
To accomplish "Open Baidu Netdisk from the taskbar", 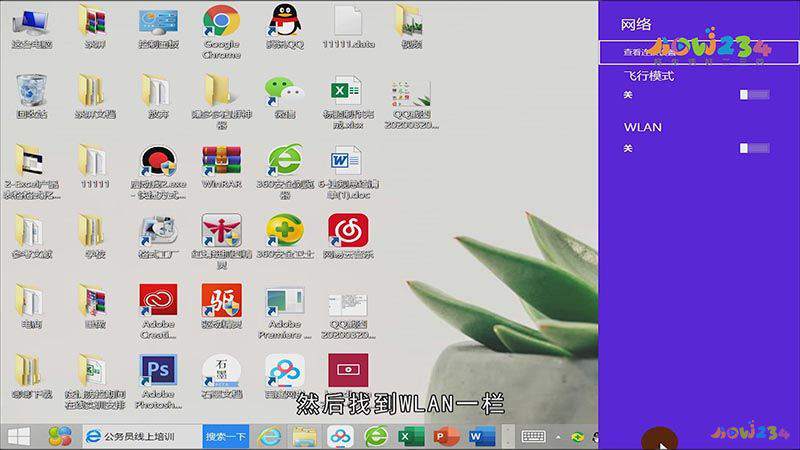I will (x=340, y=437).
